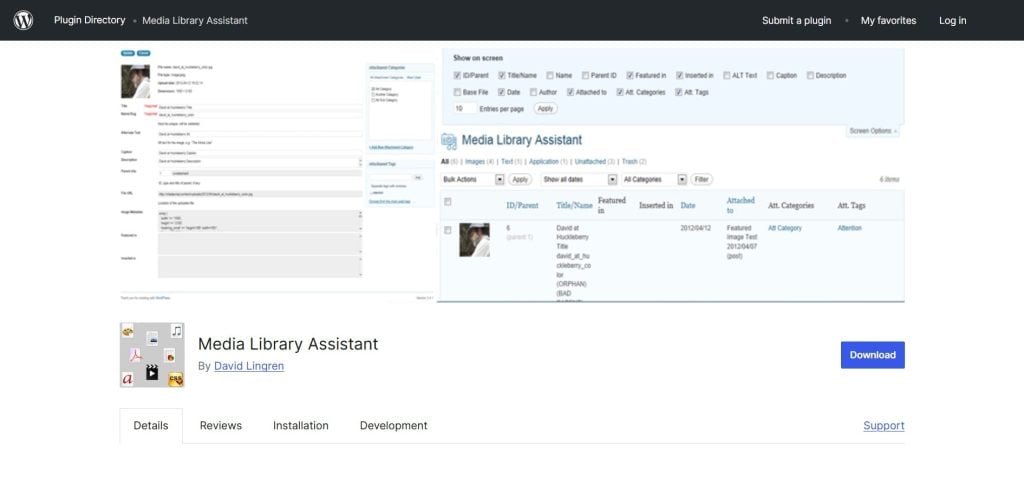Download the Media Library Assistant plugin
1024x477 pixels.
[x=872, y=355]
